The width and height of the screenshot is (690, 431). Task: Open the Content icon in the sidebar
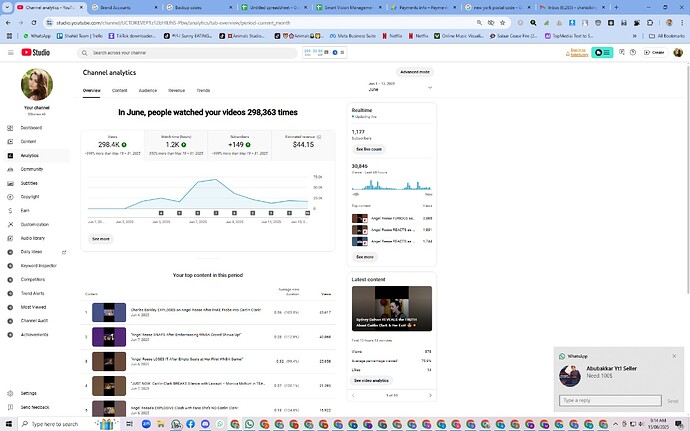coord(10,142)
